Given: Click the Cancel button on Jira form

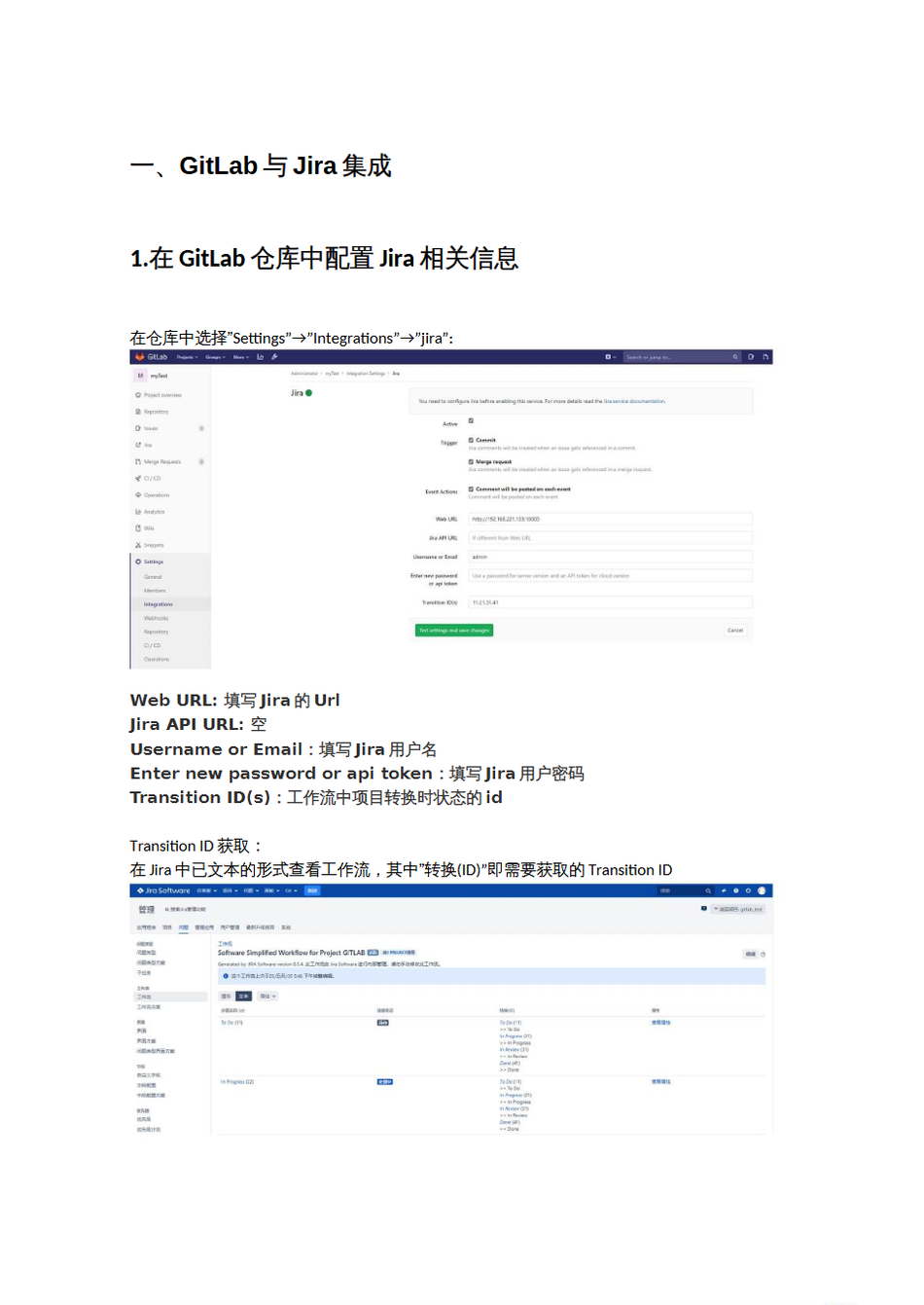Looking at the screenshot, I should 735,631.
